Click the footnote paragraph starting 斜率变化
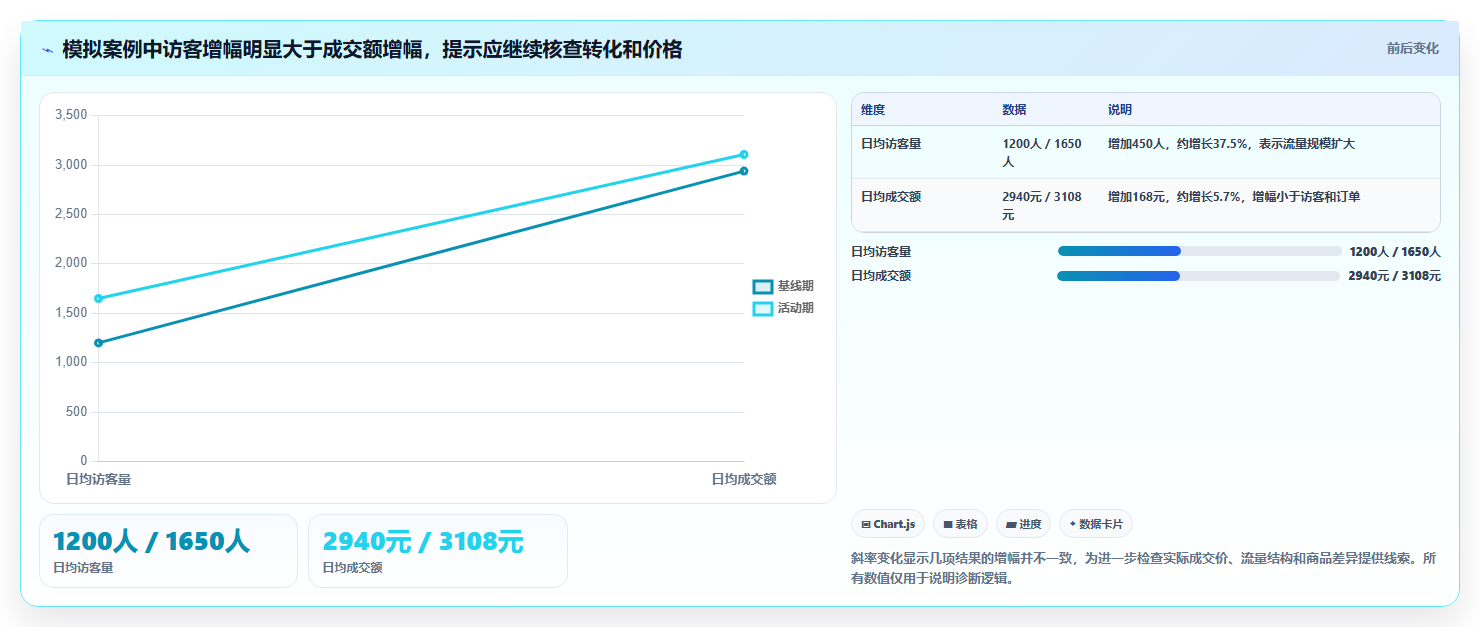Screen dimensions: 1480x627 [x=1144, y=568]
